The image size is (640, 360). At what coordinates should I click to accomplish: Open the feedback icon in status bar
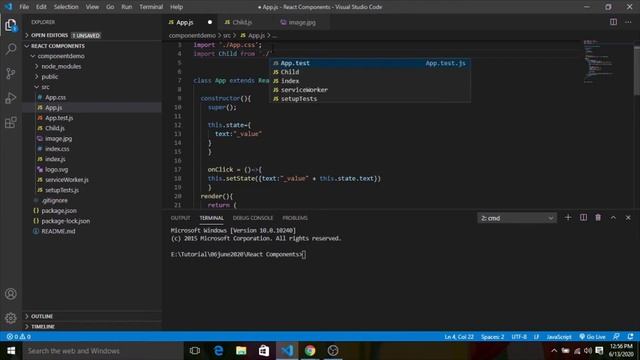point(616,337)
